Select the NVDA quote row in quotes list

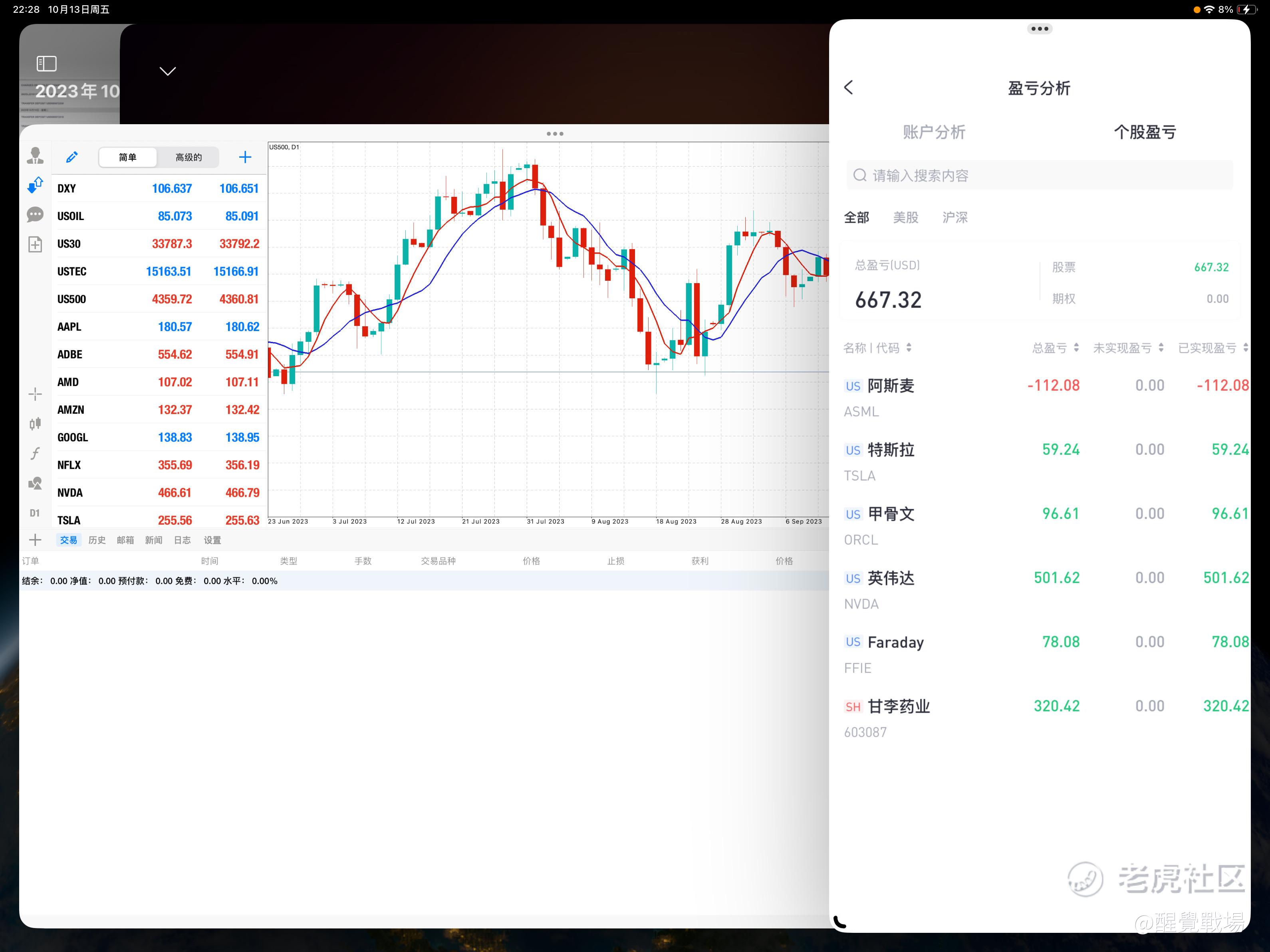click(159, 493)
